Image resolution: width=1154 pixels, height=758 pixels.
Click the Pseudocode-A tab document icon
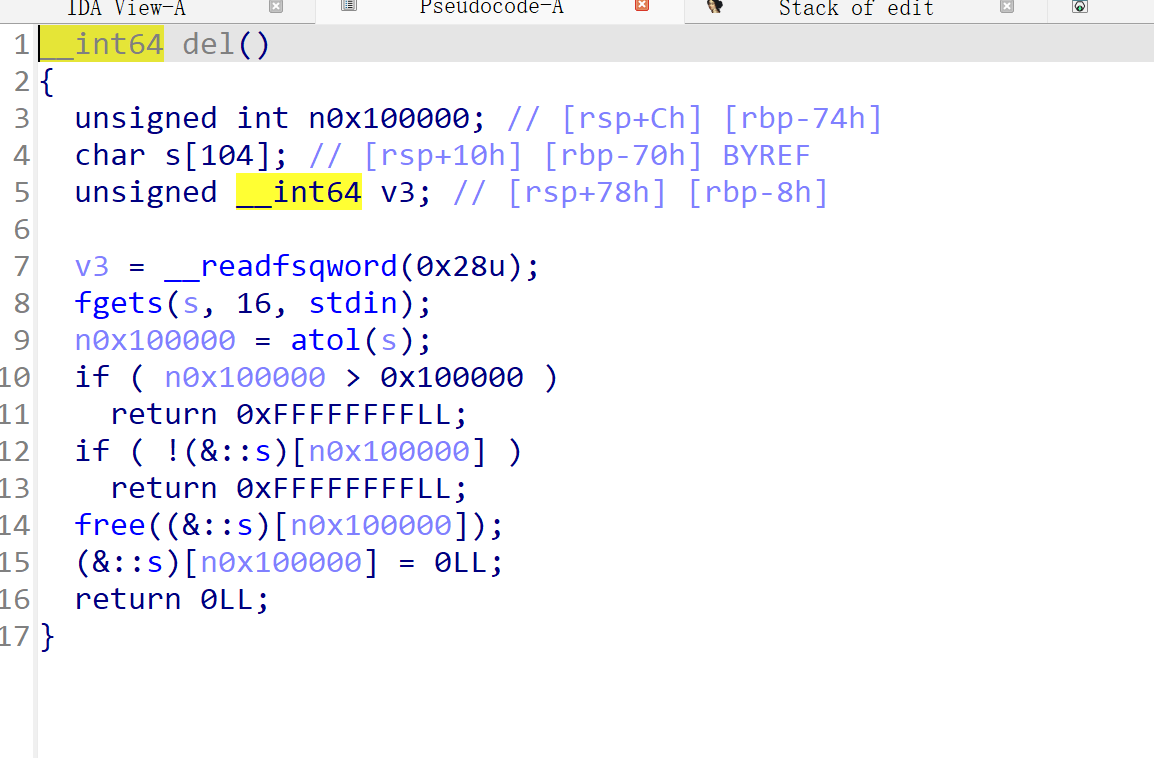tap(349, 5)
